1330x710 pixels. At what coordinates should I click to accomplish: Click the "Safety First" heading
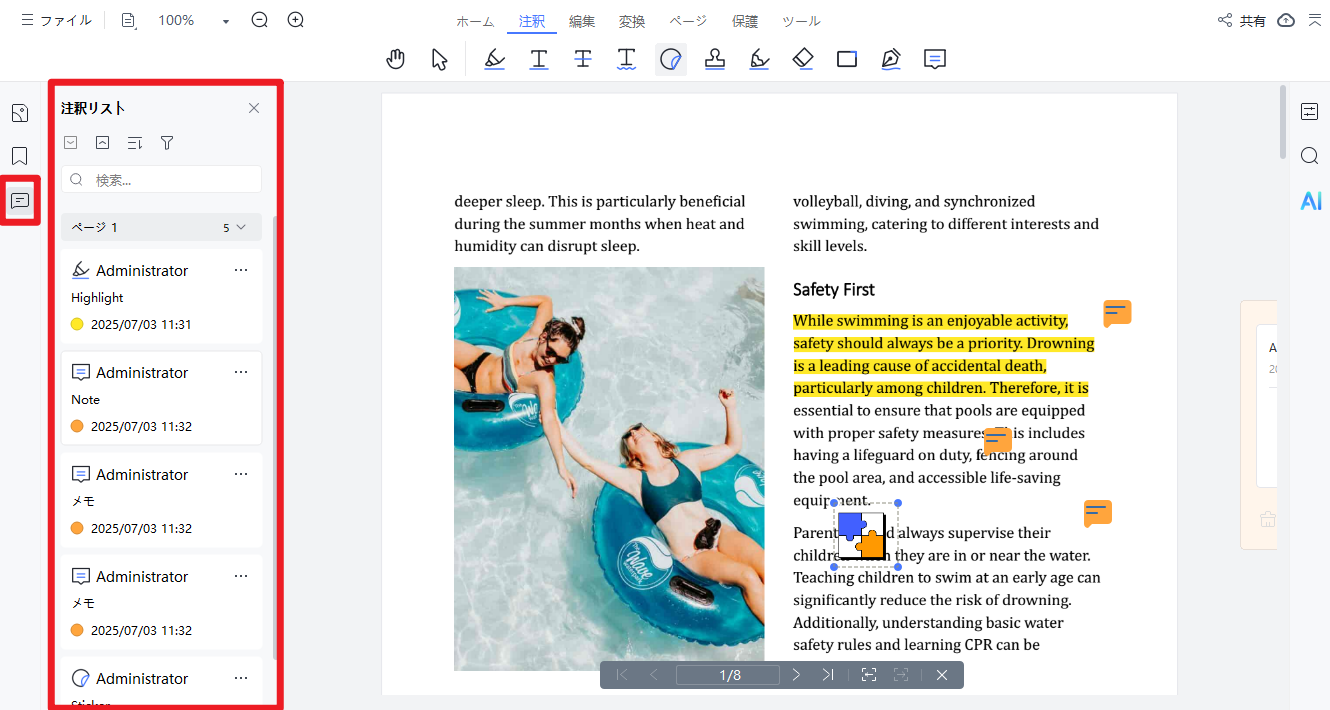(x=834, y=290)
